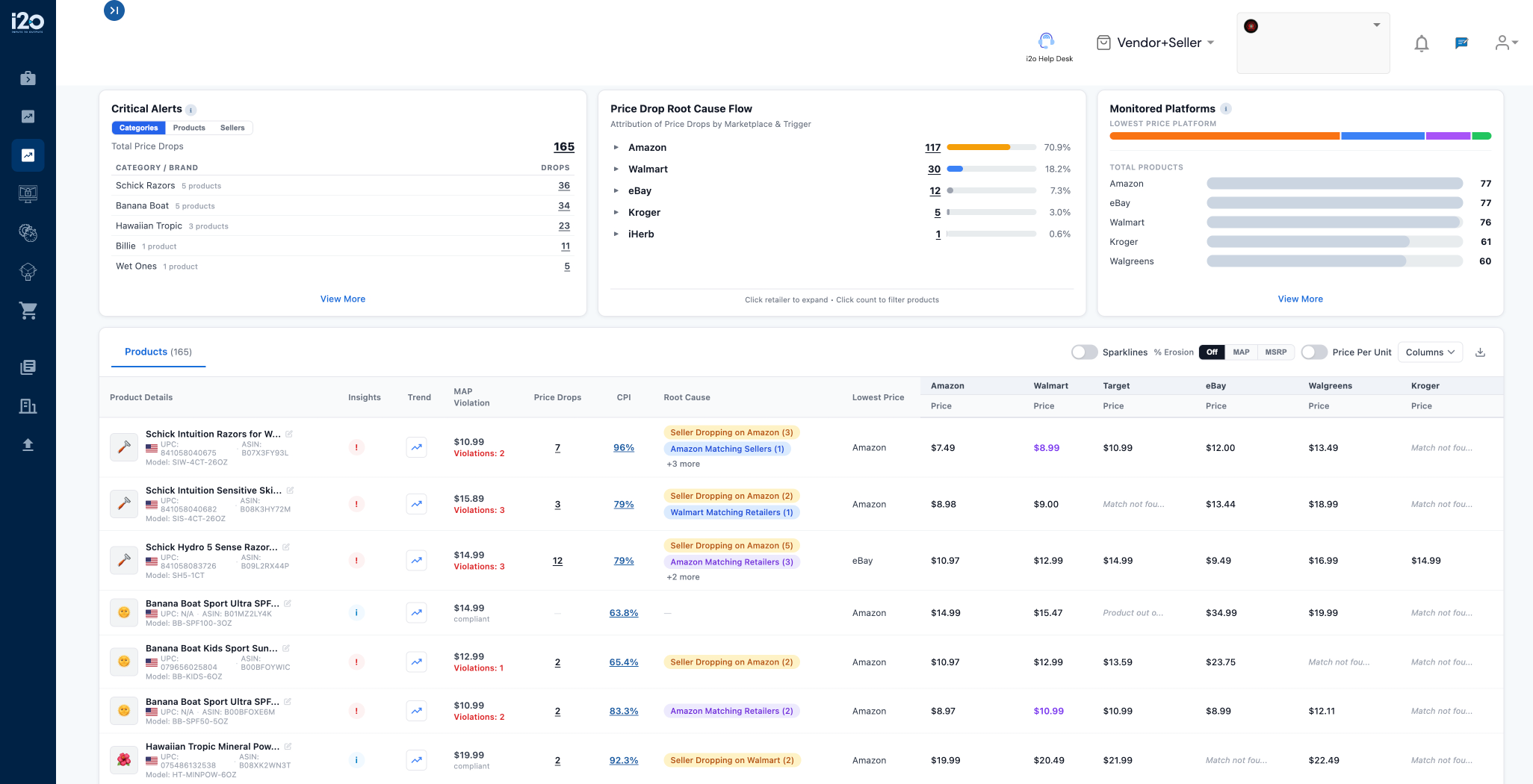Open the briefcase icon in sidebar
The image size is (1533, 784).
[28, 78]
